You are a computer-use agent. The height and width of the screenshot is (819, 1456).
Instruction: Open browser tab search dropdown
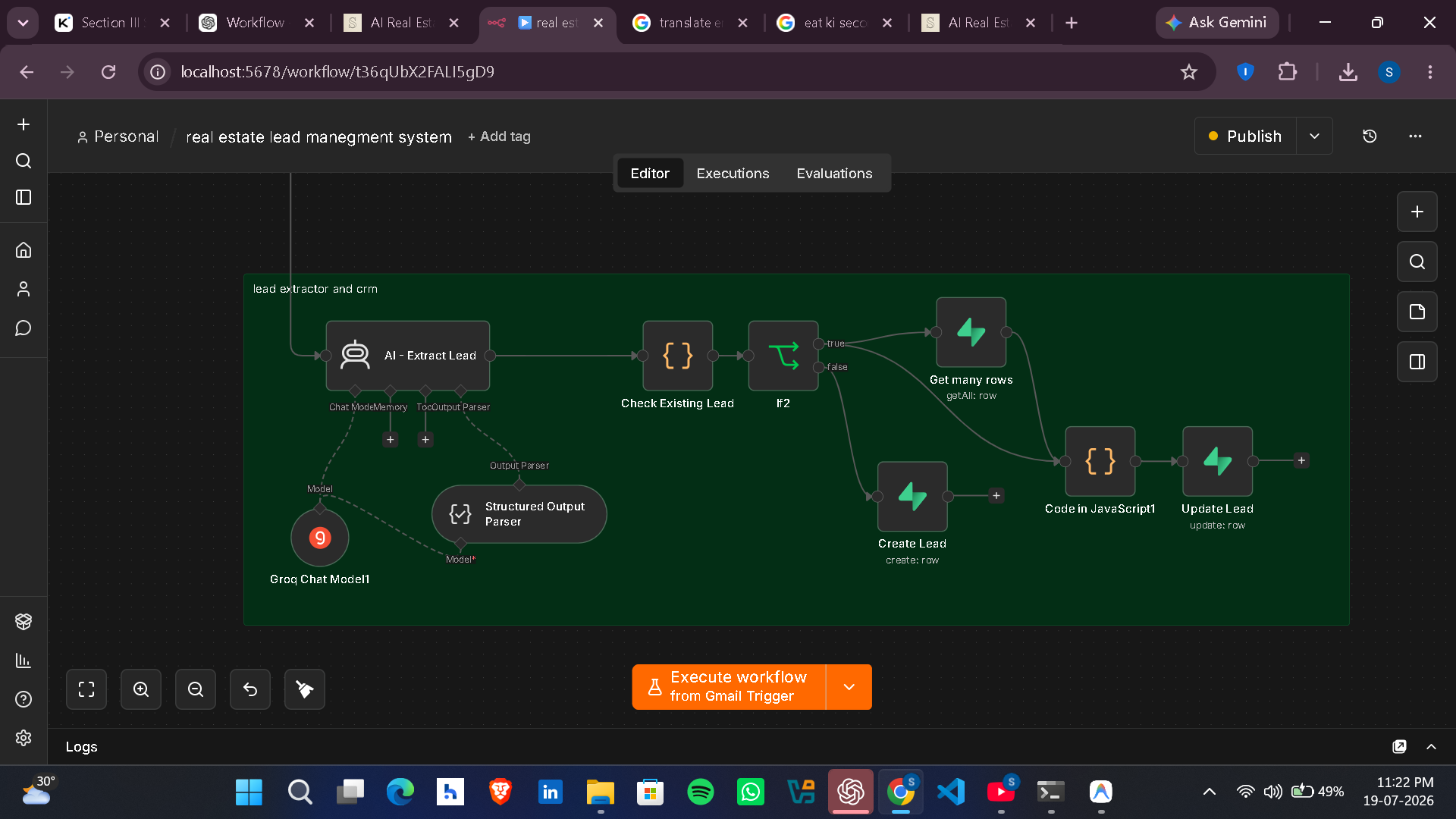pos(23,23)
